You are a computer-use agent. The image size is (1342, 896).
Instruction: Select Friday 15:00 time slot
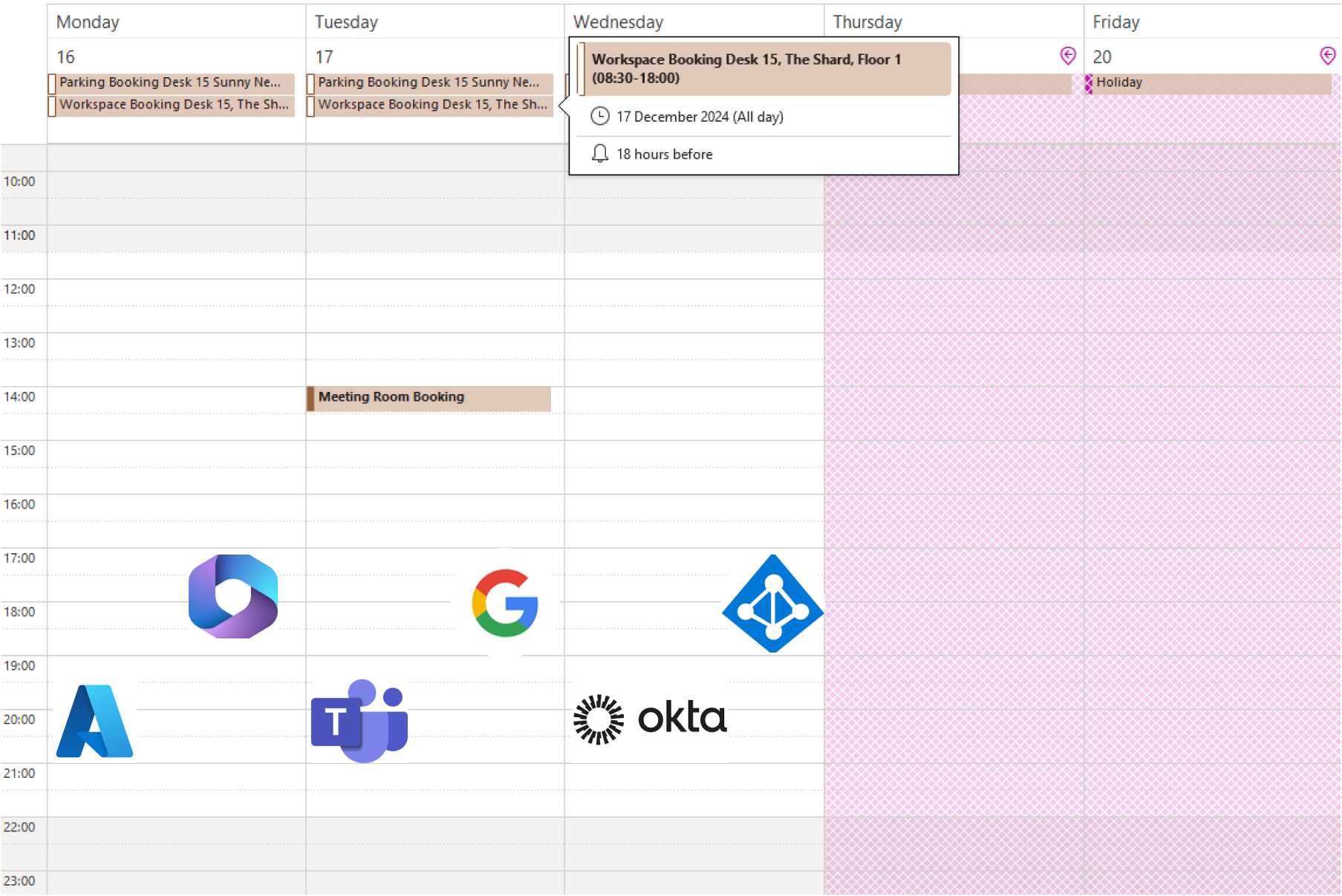[1213, 454]
